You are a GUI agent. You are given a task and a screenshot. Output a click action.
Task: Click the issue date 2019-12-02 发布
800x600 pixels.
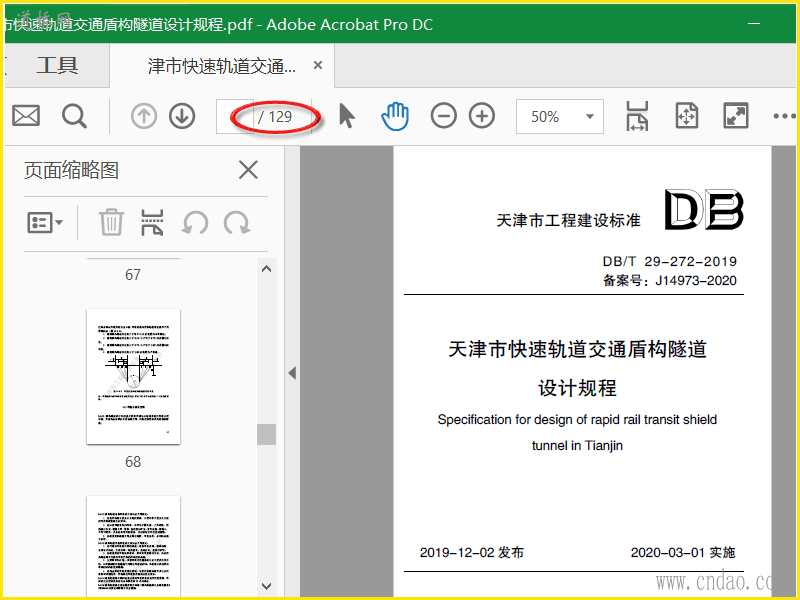[x=471, y=553]
